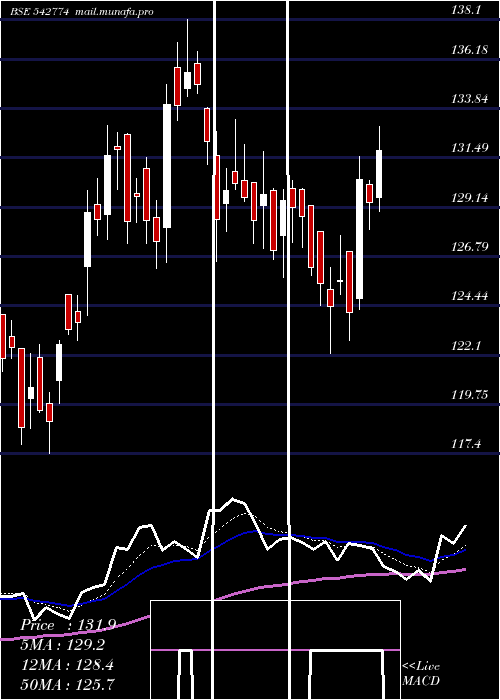Click the 133.84 price axis label
This screenshot has width=500, height=700.
coord(470,99)
